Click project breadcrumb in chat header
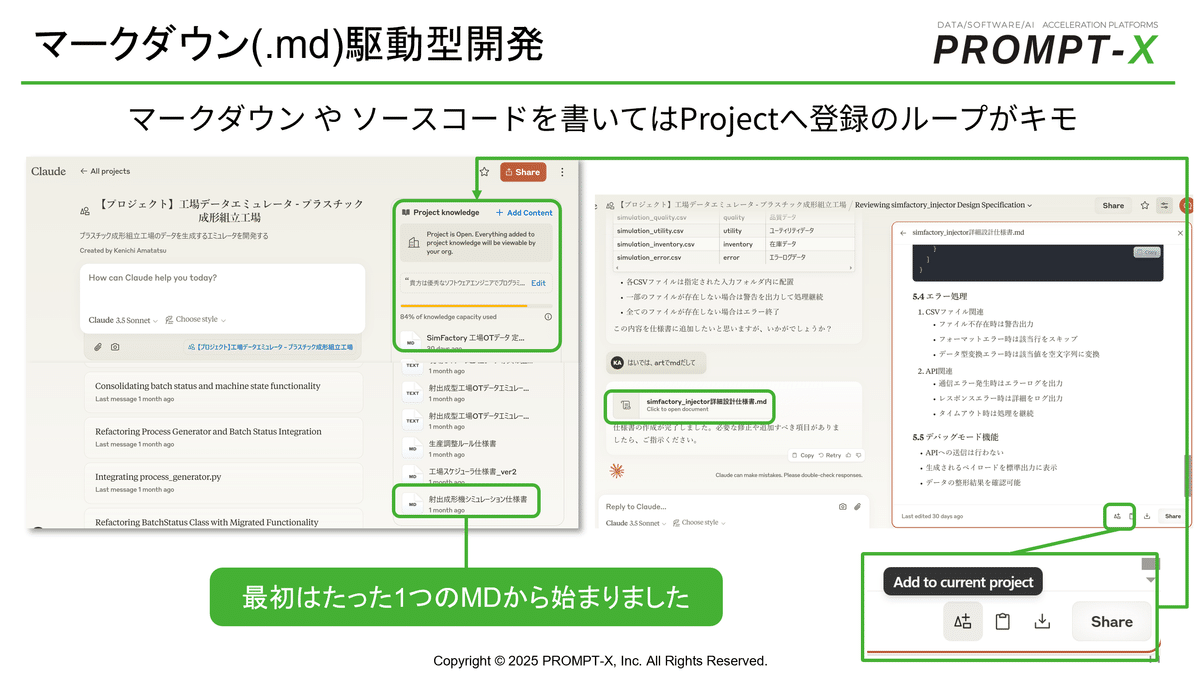The image size is (1200, 673). pos(724,205)
